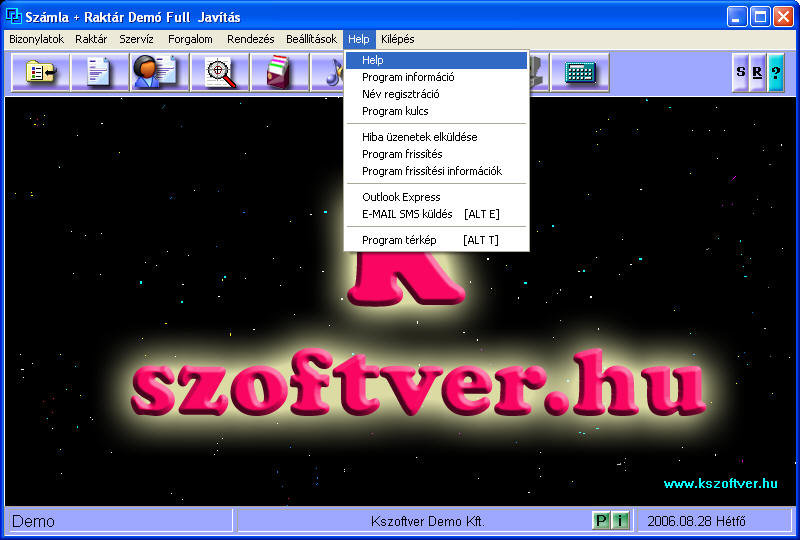
Task: Click the list-with-arrow toolbar icon
Action: click(x=40, y=72)
